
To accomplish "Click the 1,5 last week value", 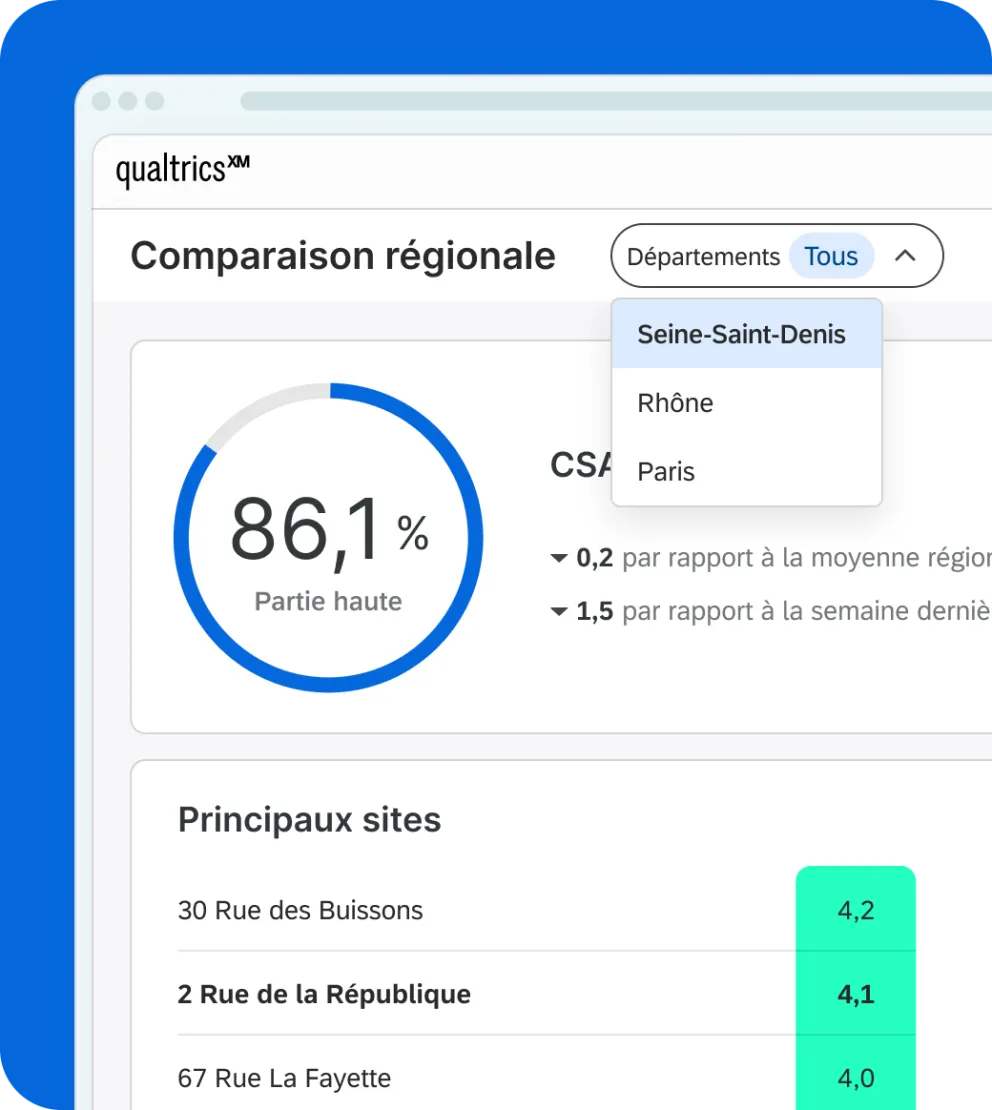I will click(594, 611).
